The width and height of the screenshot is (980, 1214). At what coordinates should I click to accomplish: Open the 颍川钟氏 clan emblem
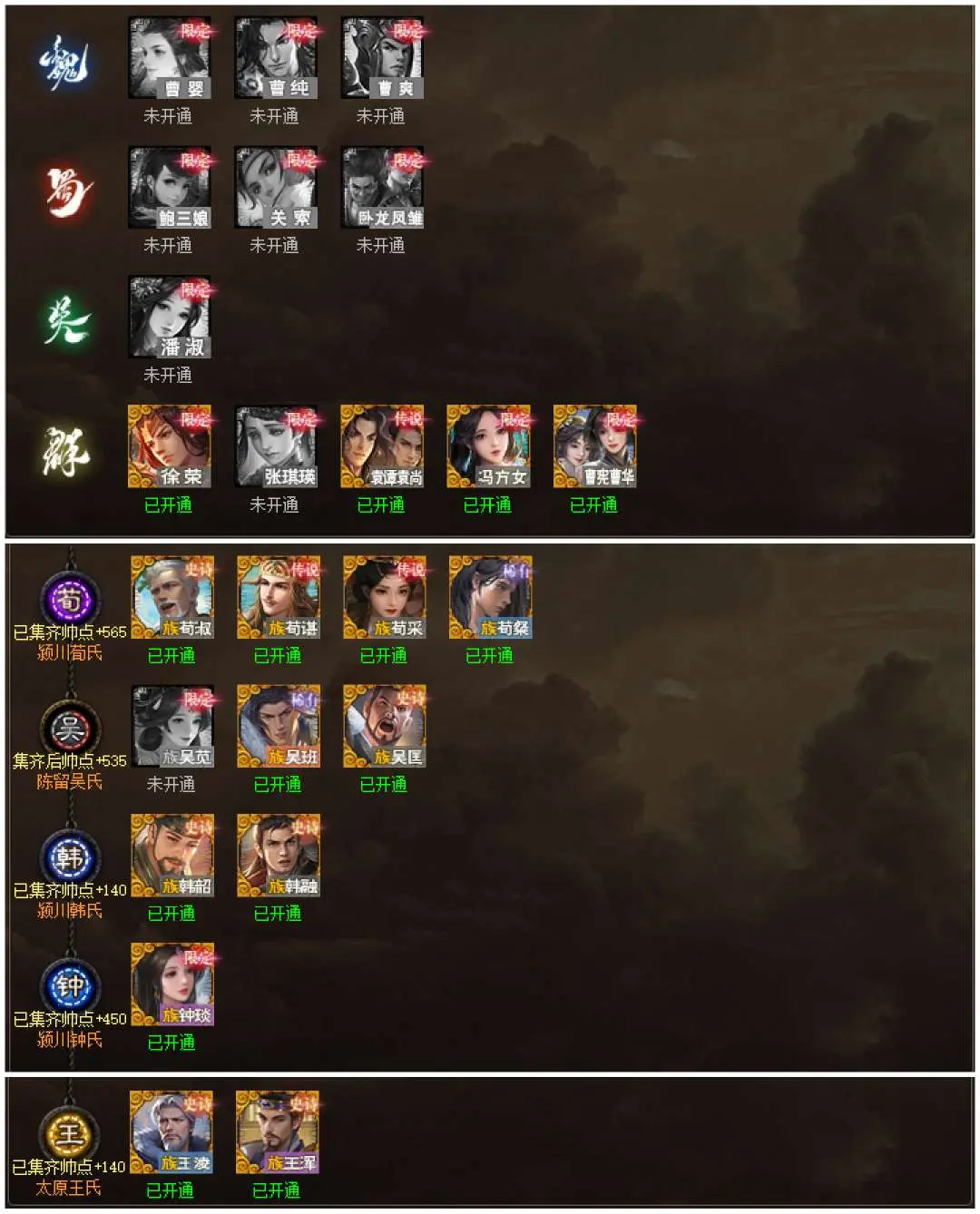pyautogui.click(x=70, y=986)
